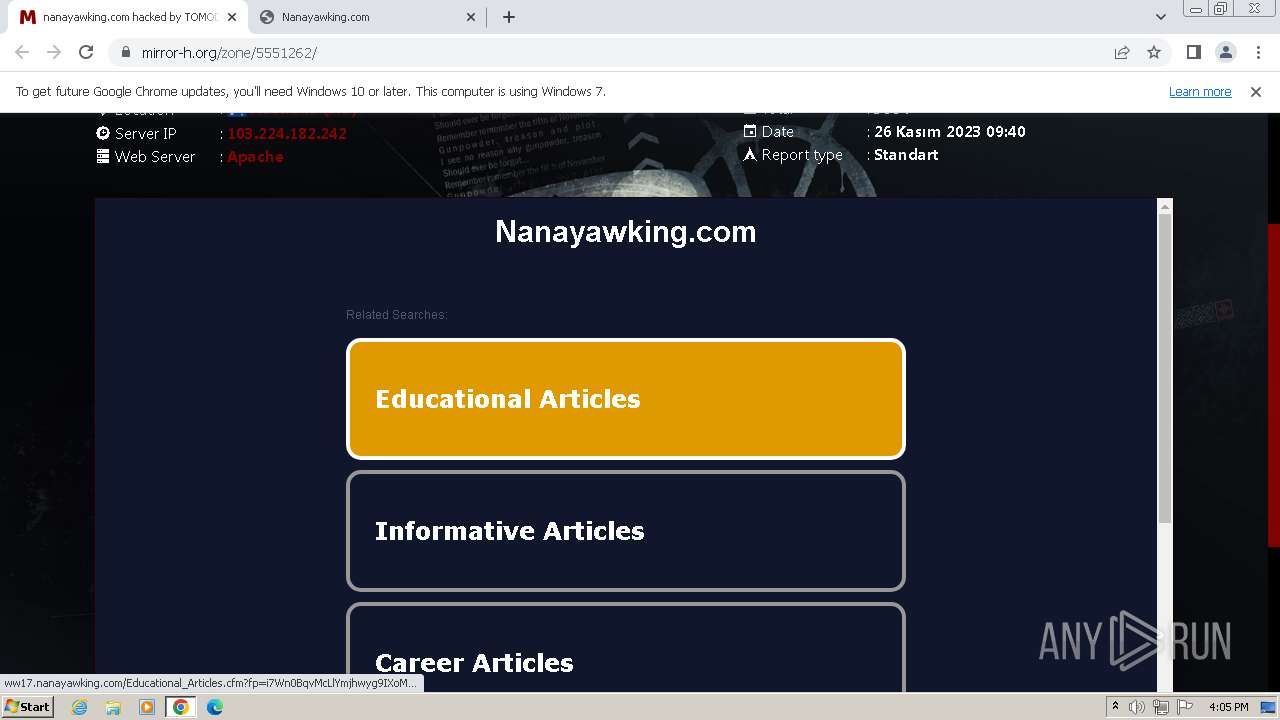Launch Internet Explorer from taskbar
The height and width of the screenshot is (720, 1280).
80,707
